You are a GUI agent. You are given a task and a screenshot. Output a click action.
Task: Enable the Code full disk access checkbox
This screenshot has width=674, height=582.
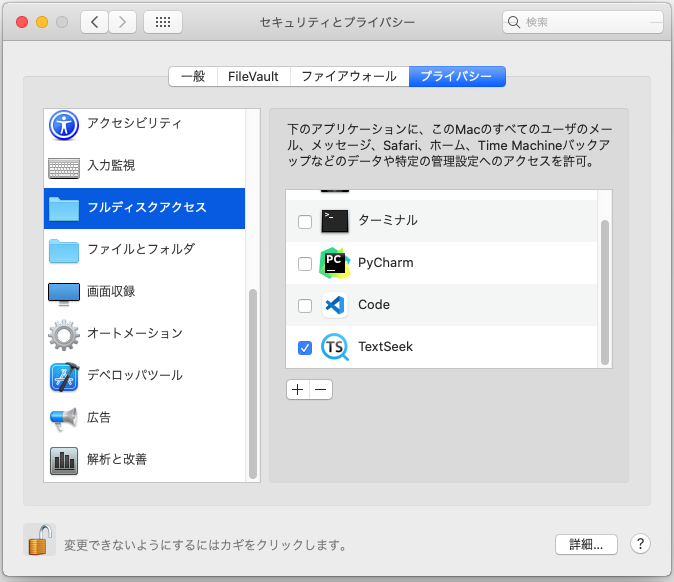[x=305, y=306]
